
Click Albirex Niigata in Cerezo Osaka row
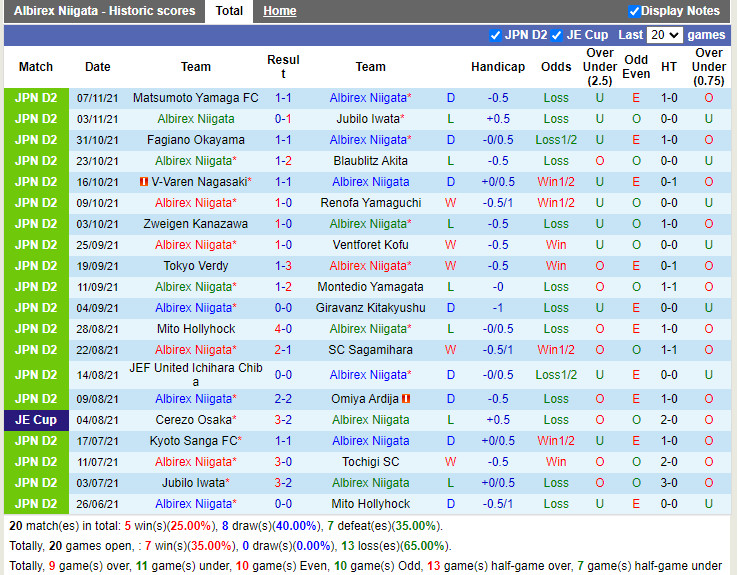(x=370, y=420)
